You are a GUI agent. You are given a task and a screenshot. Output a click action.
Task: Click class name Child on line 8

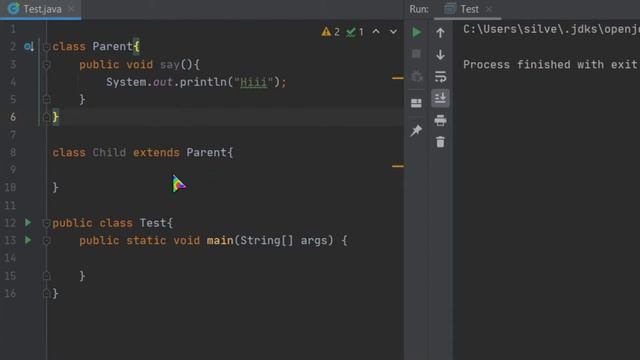click(x=109, y=153)
